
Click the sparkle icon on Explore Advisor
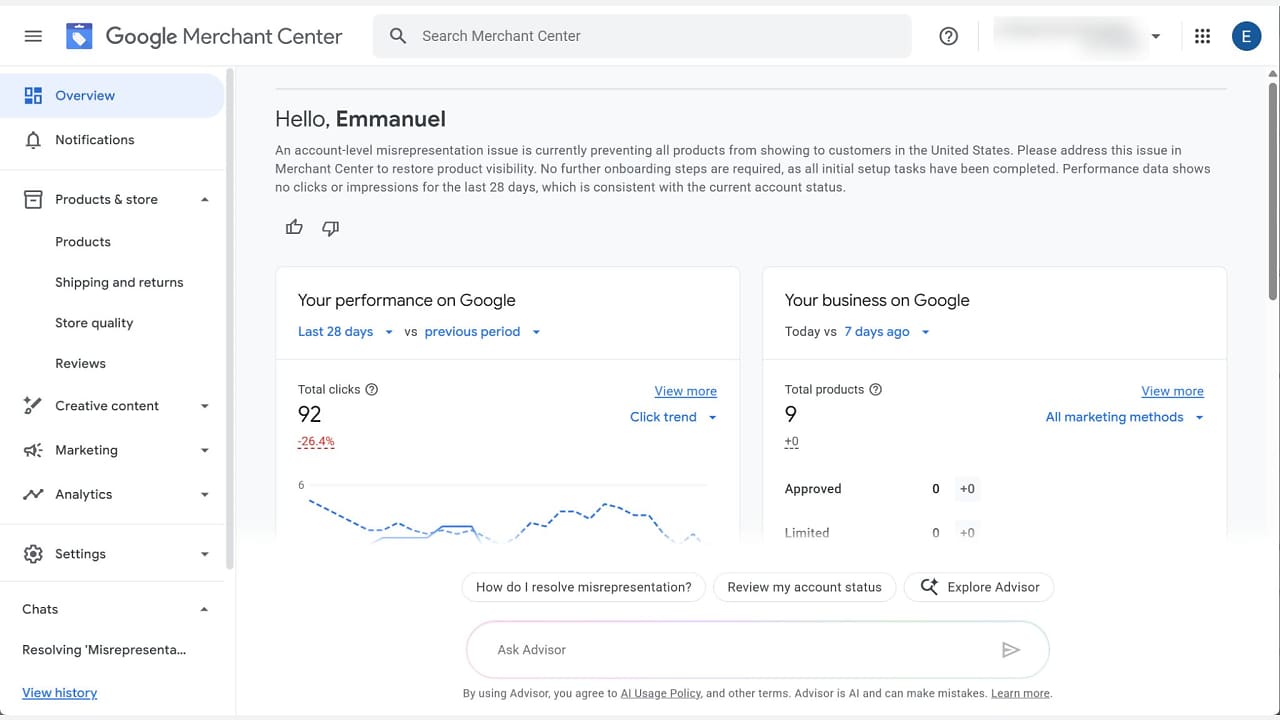929,587
